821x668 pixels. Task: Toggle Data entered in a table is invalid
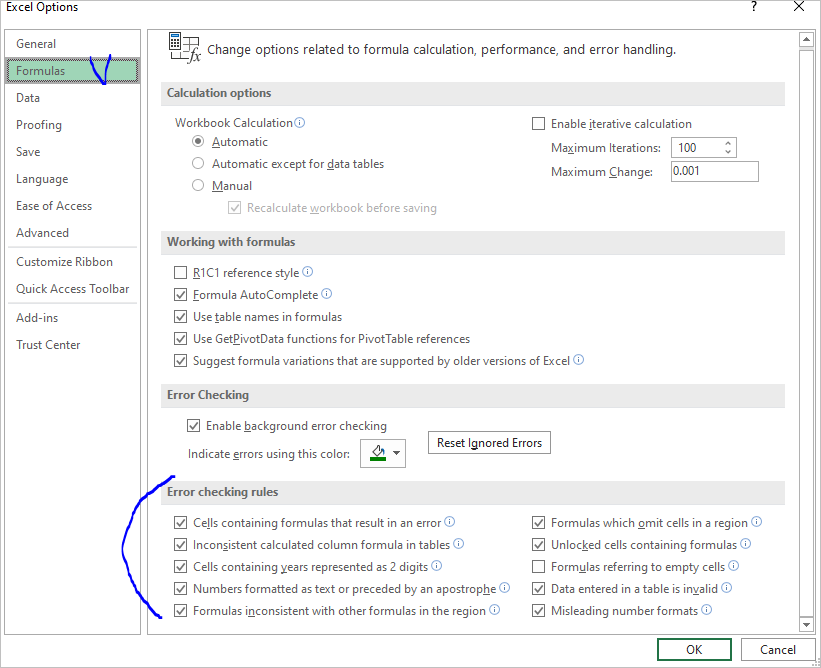(538, 588)
